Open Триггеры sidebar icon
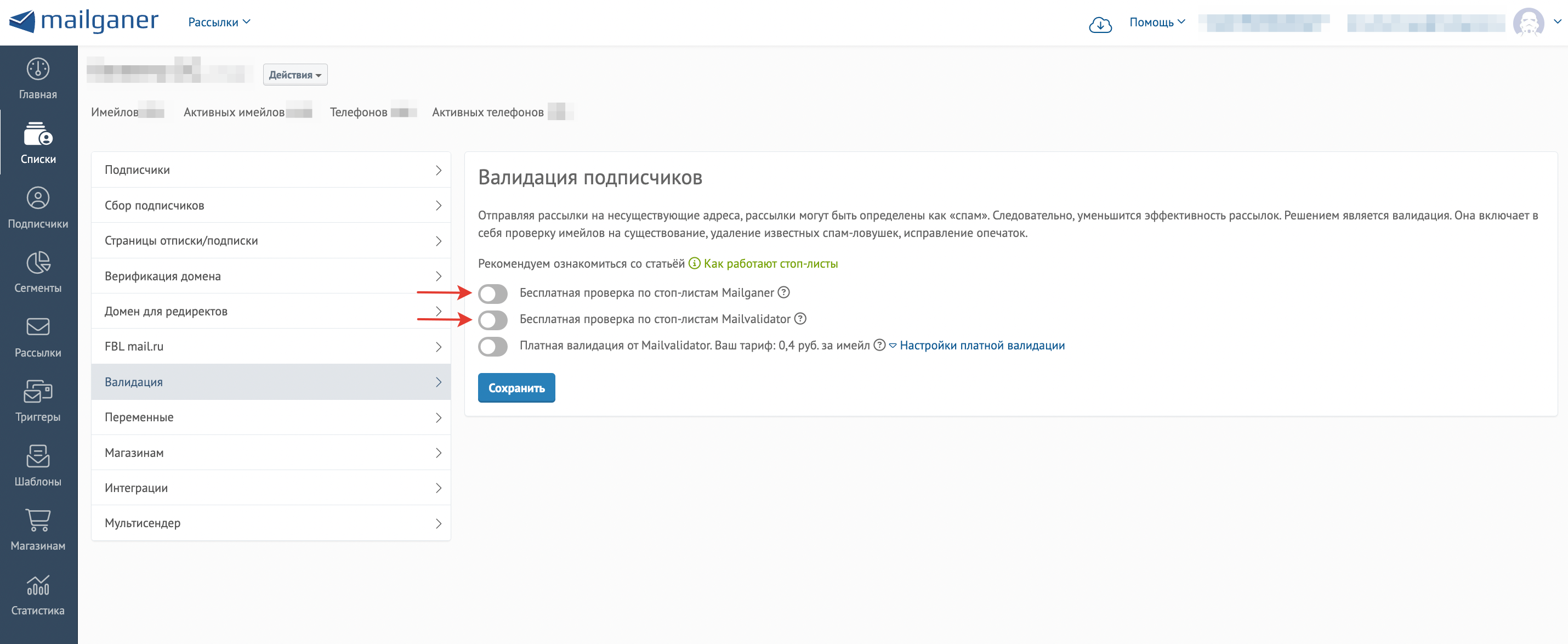The width and height of the screenshot is (1568, 644). tap(38, 391)
